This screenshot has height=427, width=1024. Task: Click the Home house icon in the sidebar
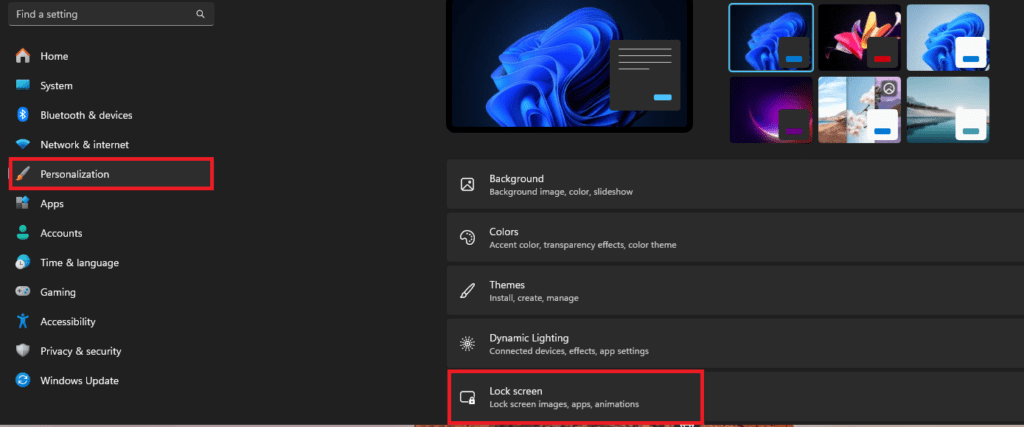click(x=23, y=56)
